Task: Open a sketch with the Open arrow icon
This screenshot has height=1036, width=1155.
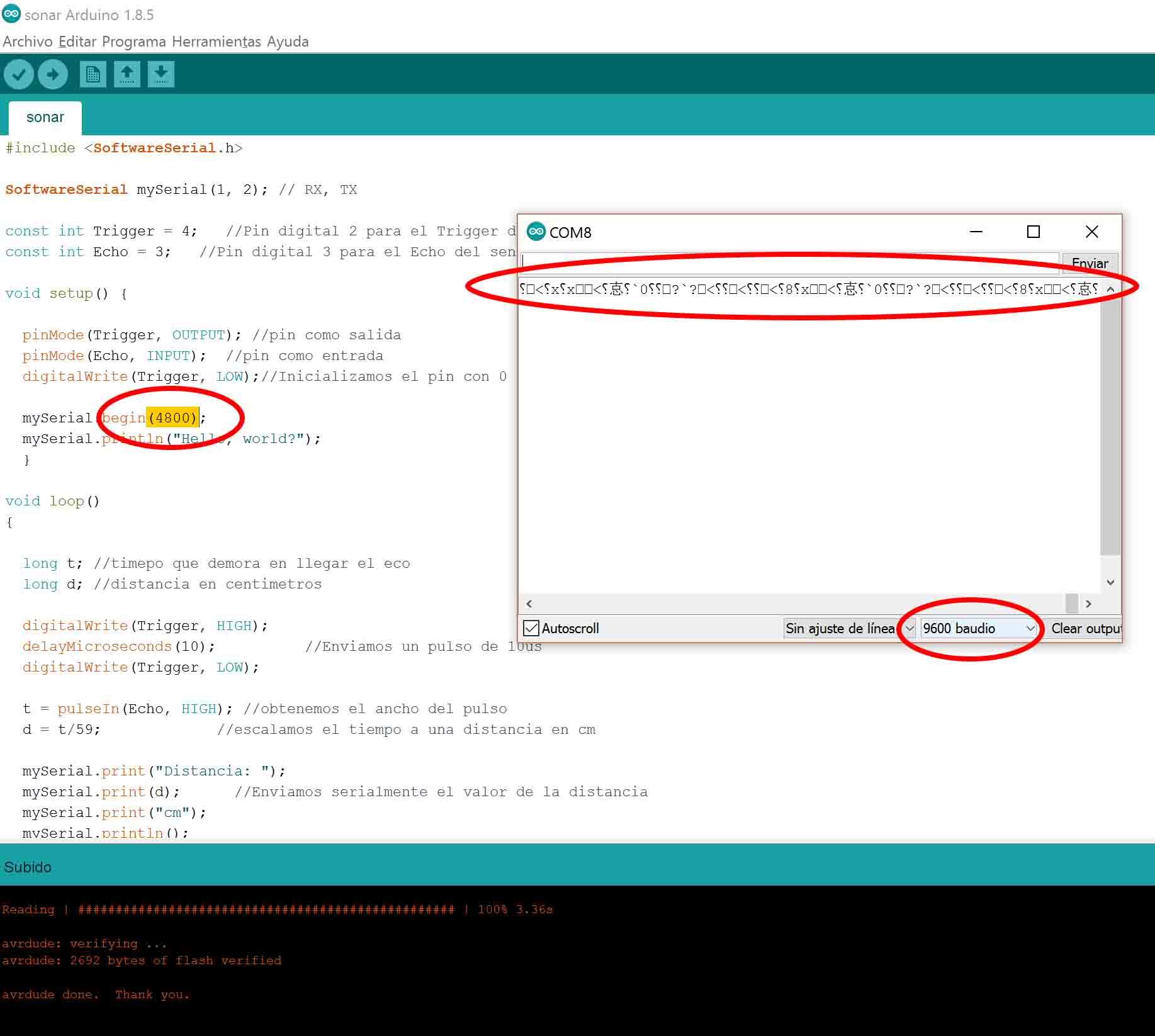Action: pyautogui.click(x=127, y=74)
